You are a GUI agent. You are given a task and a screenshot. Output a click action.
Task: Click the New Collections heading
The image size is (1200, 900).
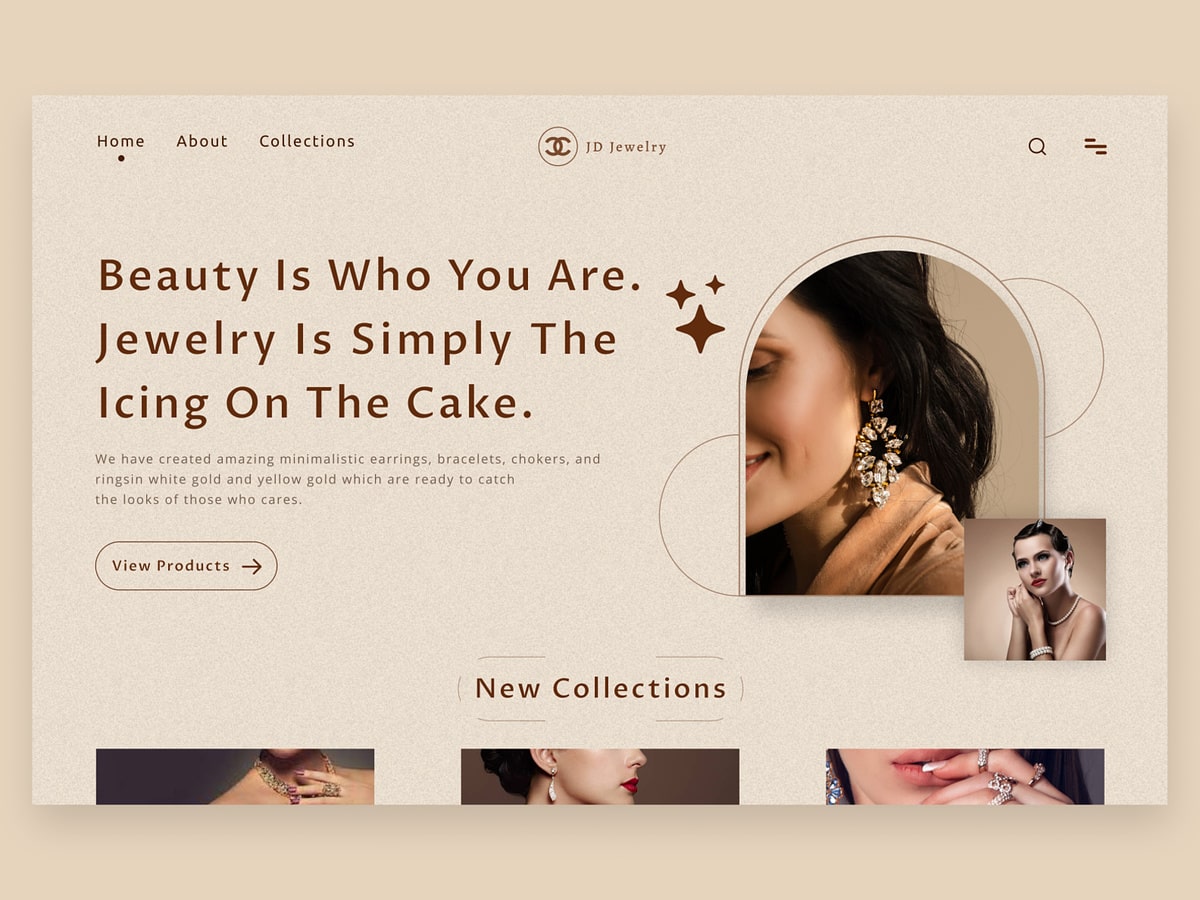[x=600, y=688]
